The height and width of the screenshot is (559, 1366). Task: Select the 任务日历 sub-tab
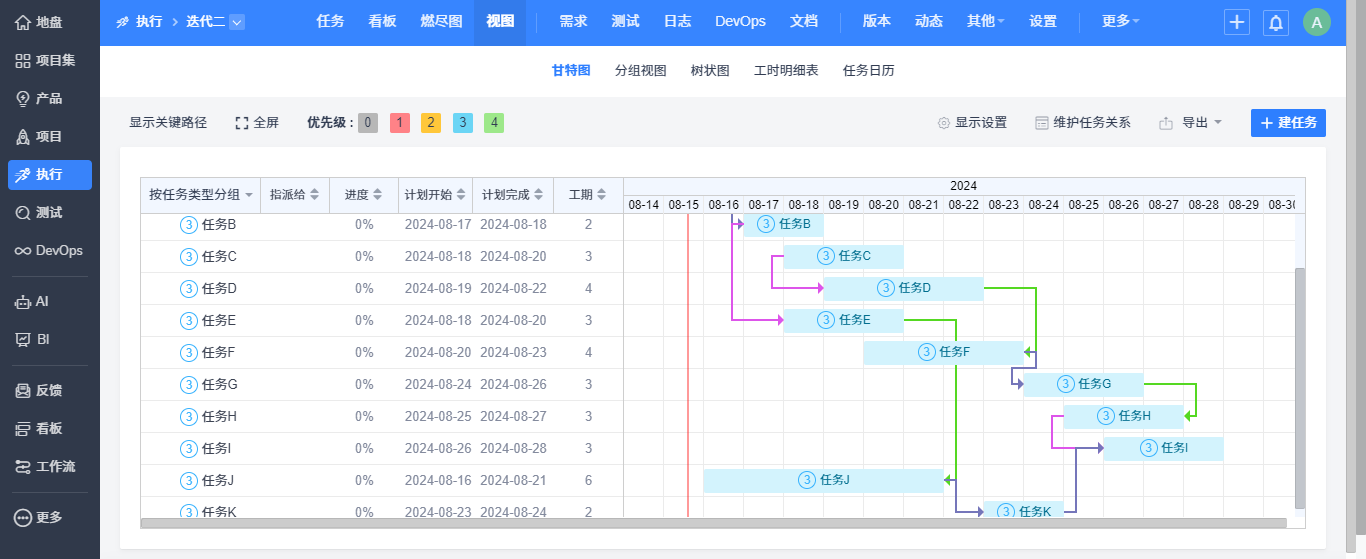point(869,71)
